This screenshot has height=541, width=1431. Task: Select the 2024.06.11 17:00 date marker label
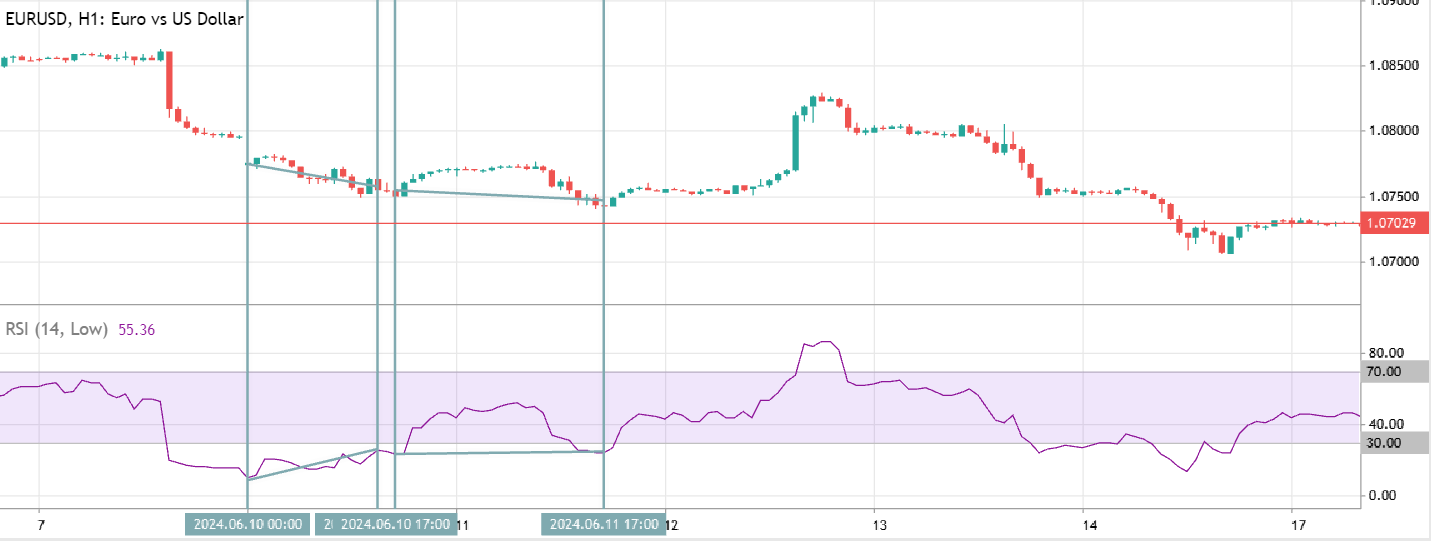pos(604,524)
